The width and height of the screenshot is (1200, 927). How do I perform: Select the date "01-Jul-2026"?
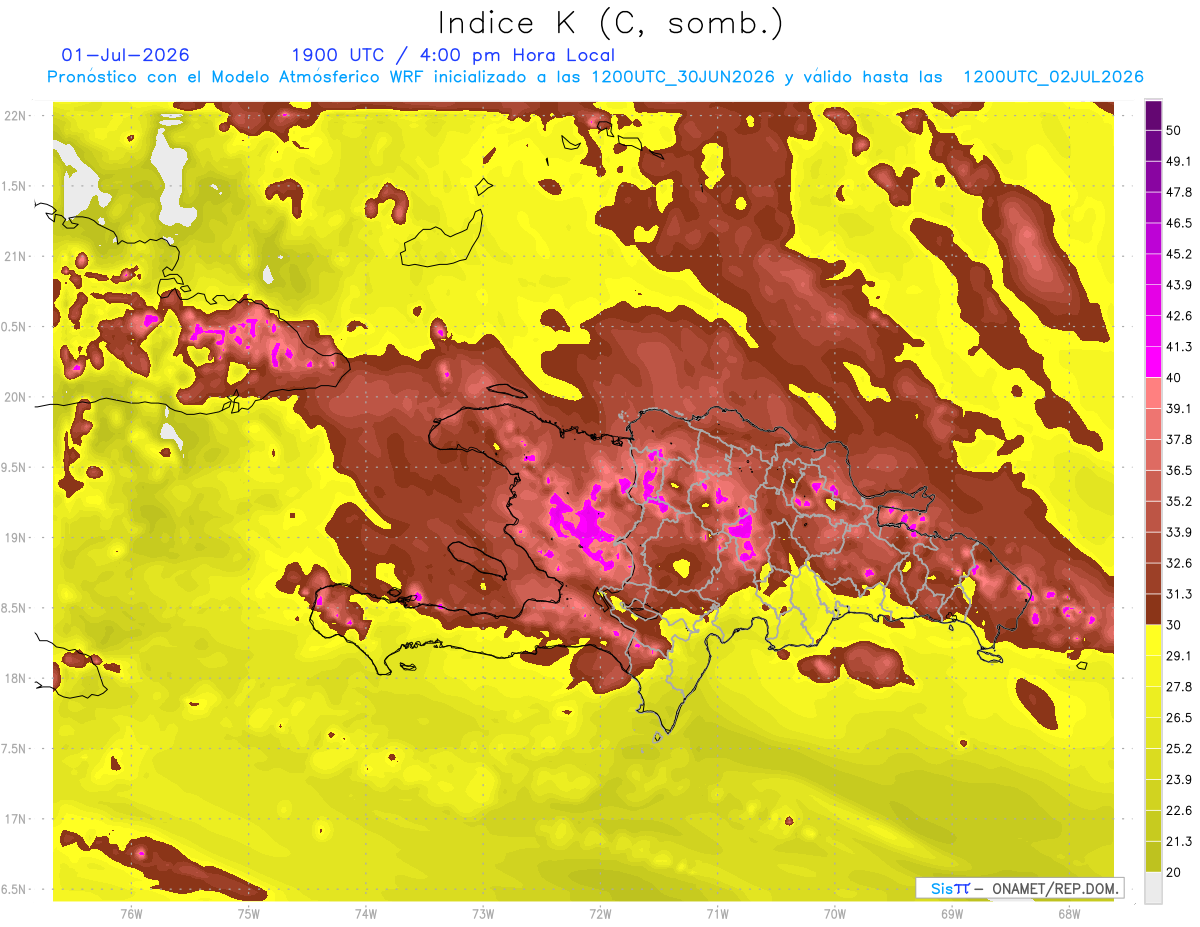[125, 55]
